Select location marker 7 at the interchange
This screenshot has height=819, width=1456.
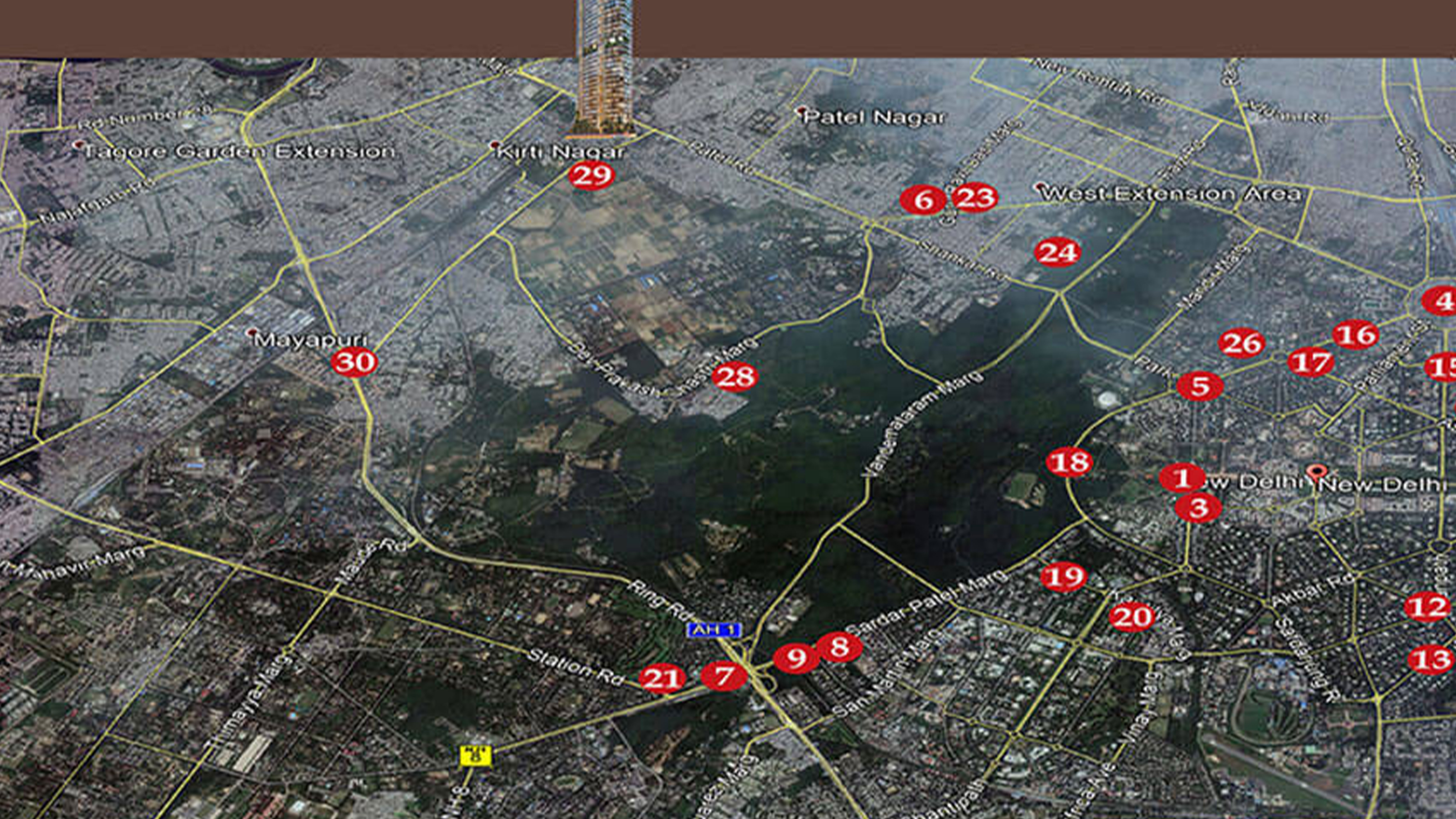(x=724, y=676)
